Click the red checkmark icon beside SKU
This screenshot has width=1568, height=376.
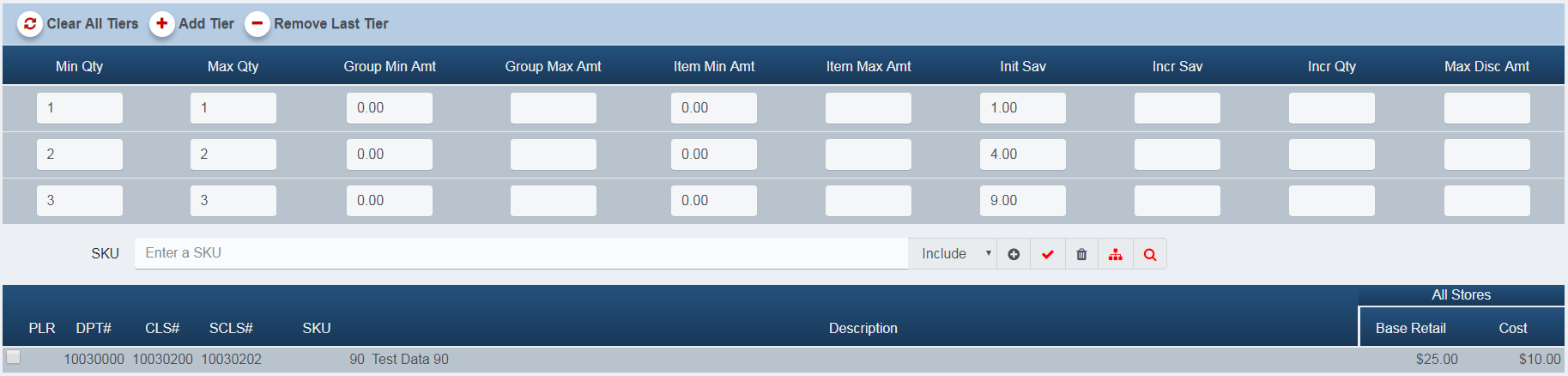coord(1048,254)
